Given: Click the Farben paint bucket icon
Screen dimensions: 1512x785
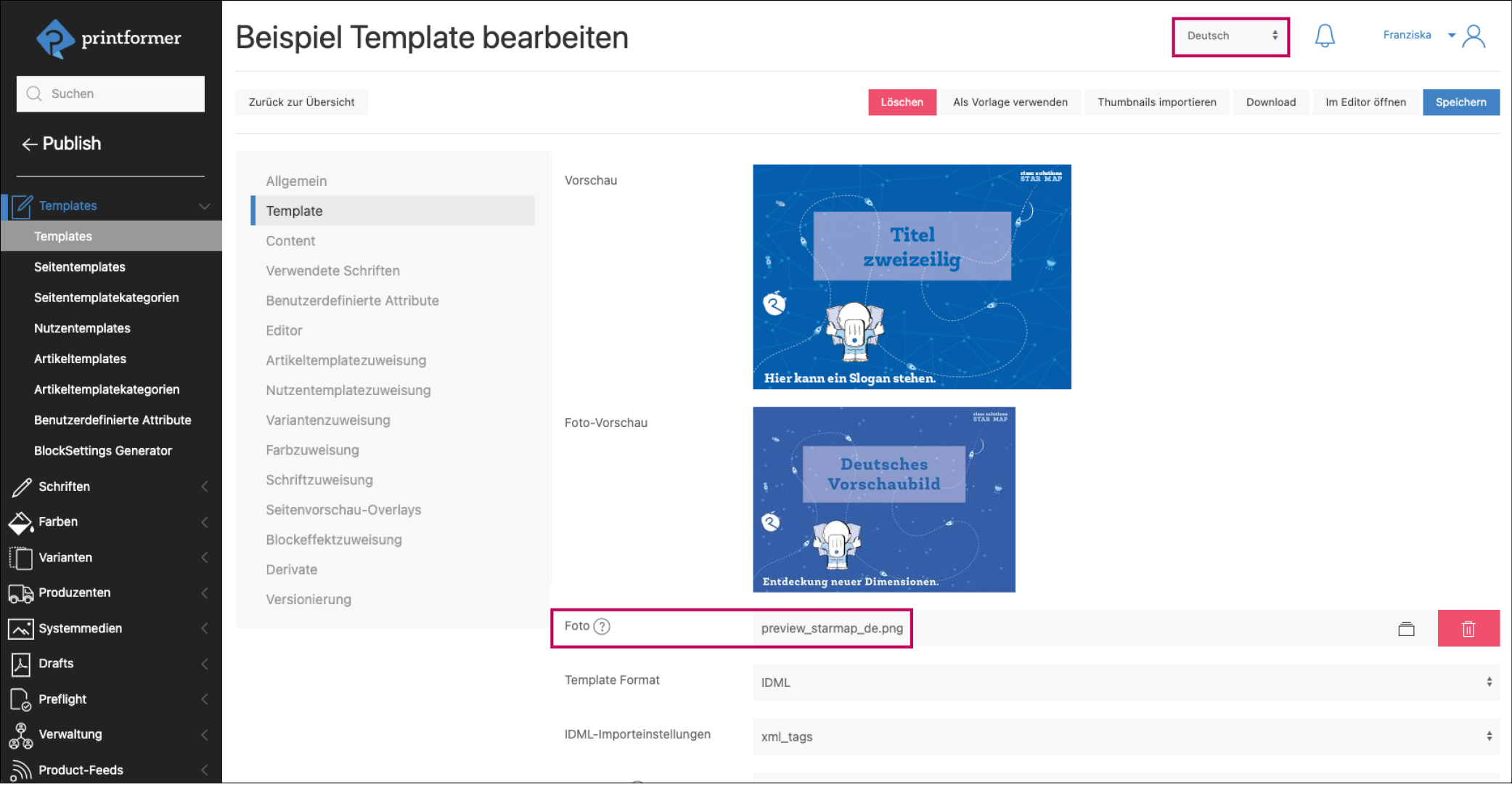Looking at the screenshot, I should pos(20,522).
